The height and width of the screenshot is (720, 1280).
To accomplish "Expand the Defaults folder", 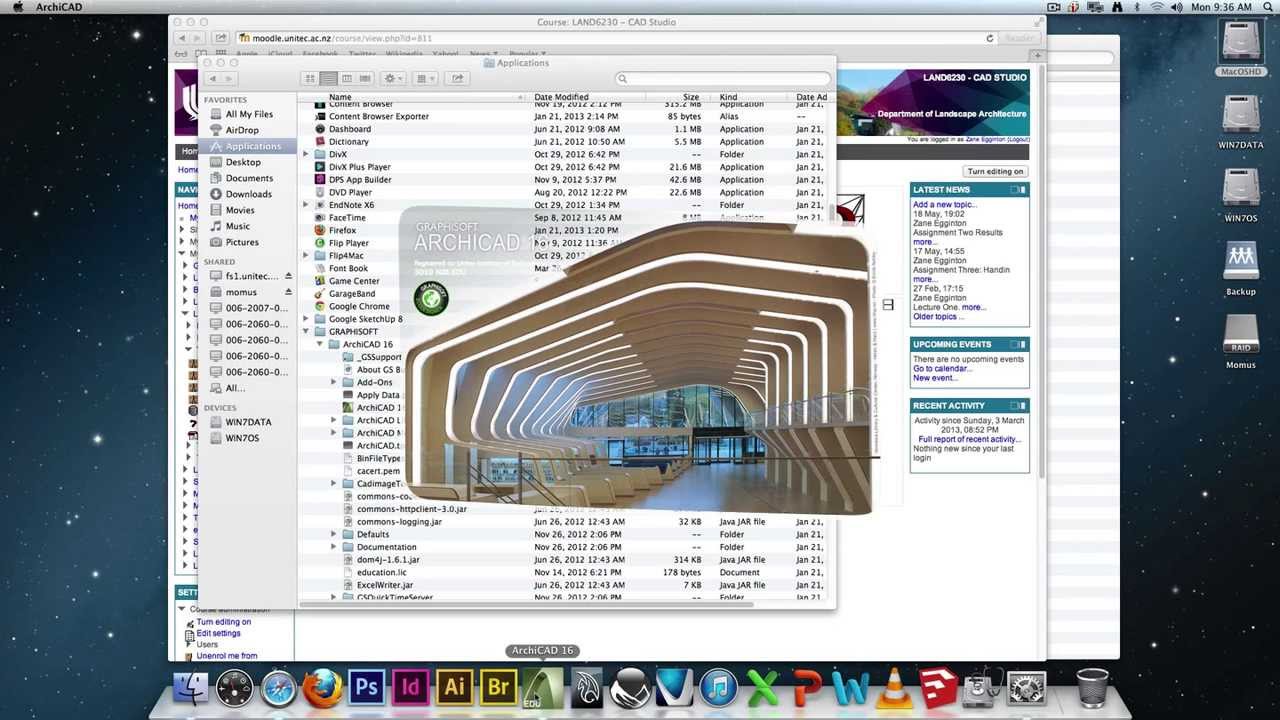I will click(334, 534).
